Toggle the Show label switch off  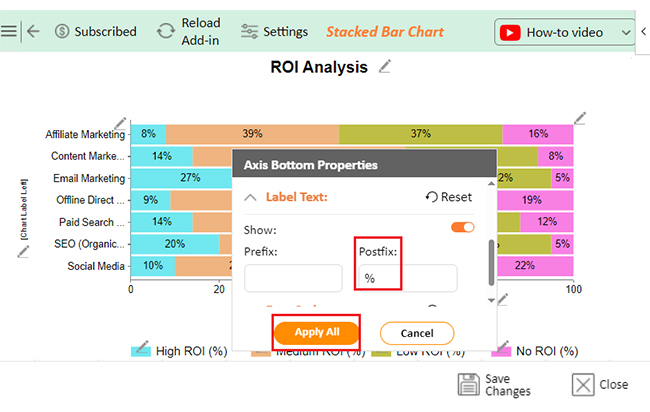click(x=463, y=227)
